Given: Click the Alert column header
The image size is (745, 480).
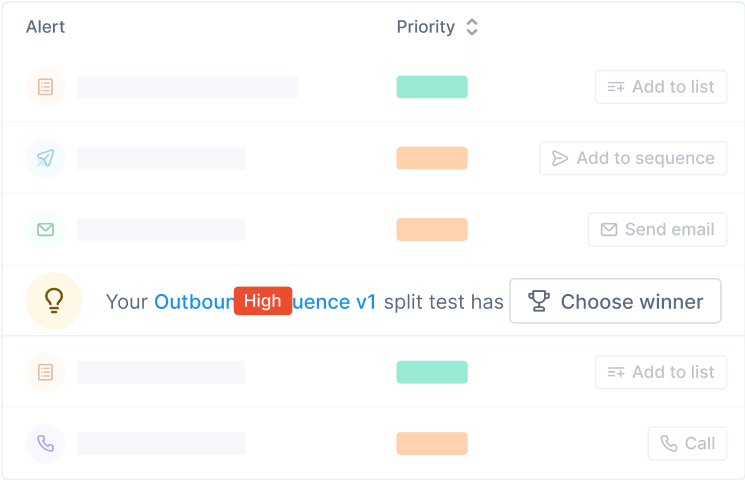Looking at the screenshot, I should coord(45,27).
